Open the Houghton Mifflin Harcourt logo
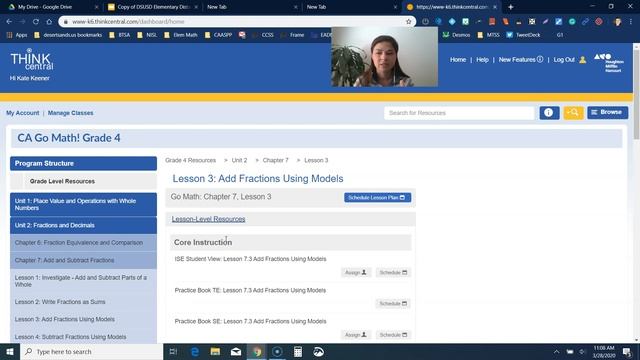Viewport: 640px width, 360px height. [609, 62]
